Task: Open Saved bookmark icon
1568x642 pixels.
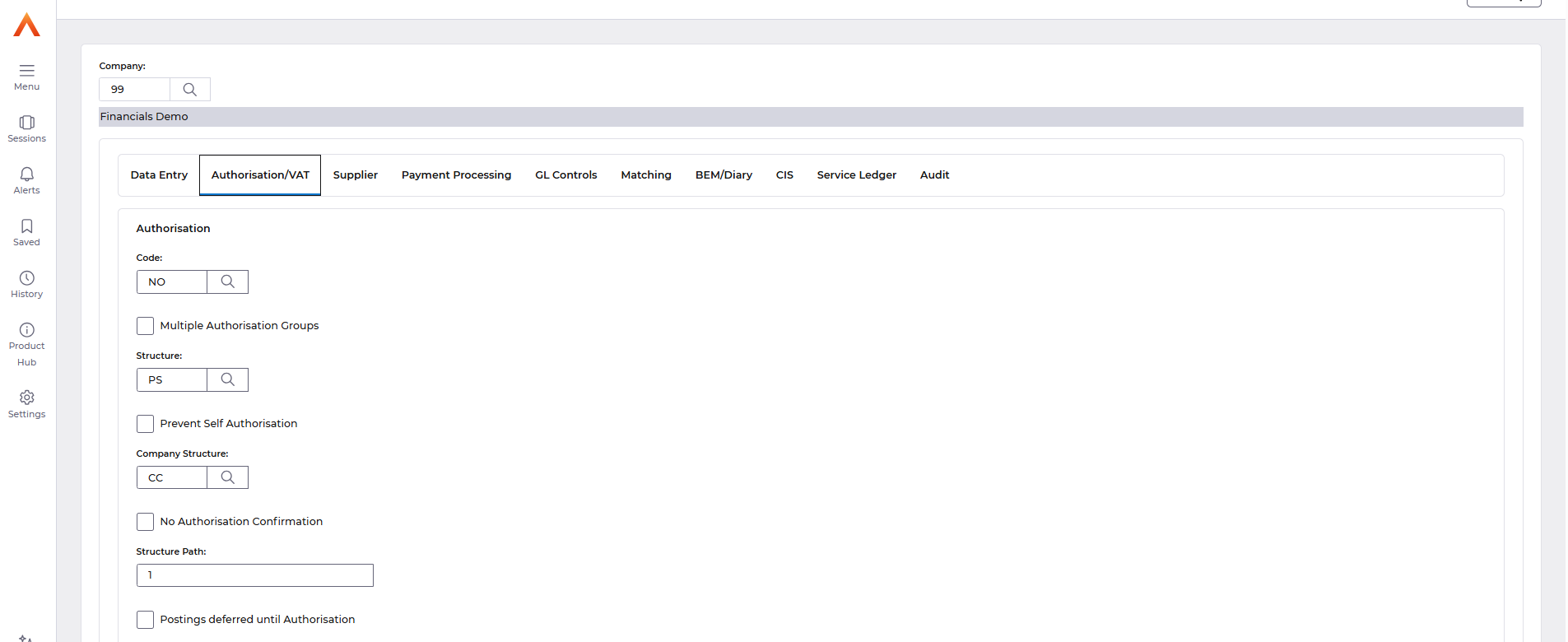Action: click(x=26, y=226)
